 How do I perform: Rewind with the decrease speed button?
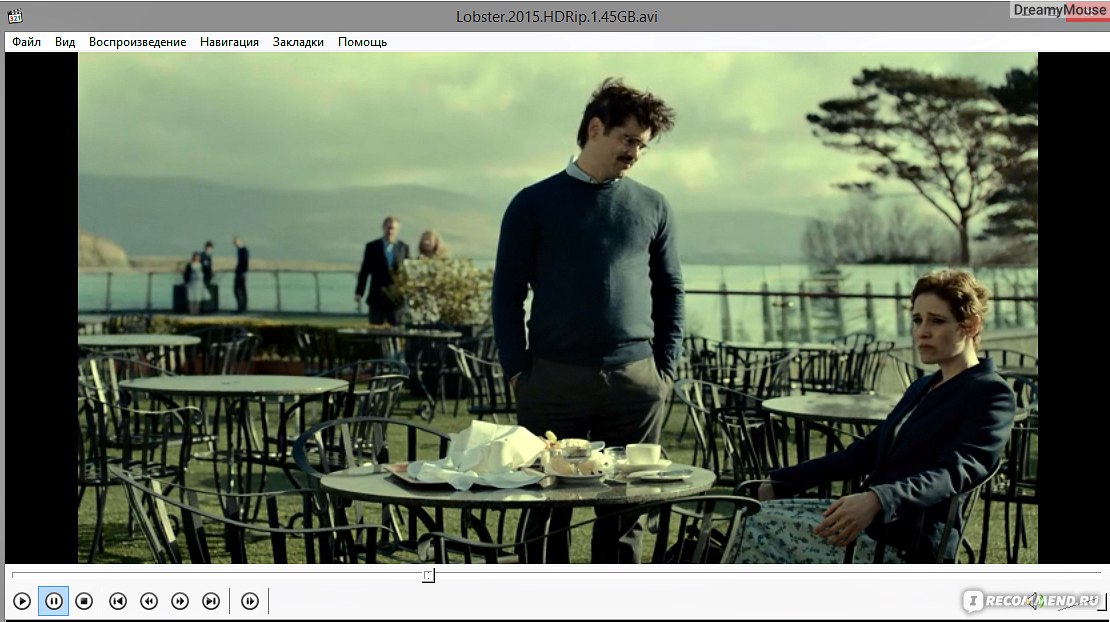[x=149, y=601]
